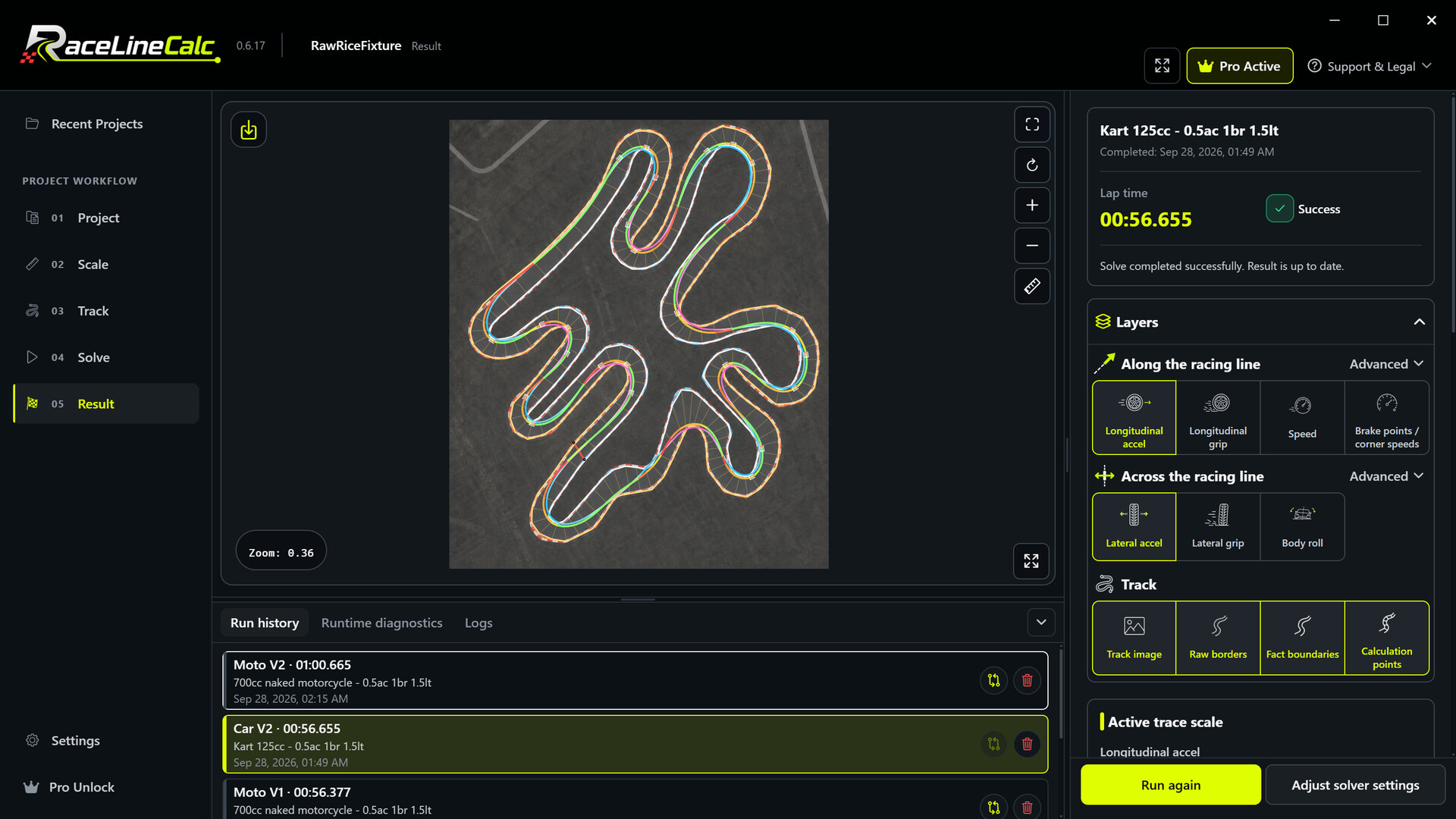Expand map view using bottom-right expand icon
Viewport: 1456px width, 819px height.
pyautogui.click(x=1031, y=561)
